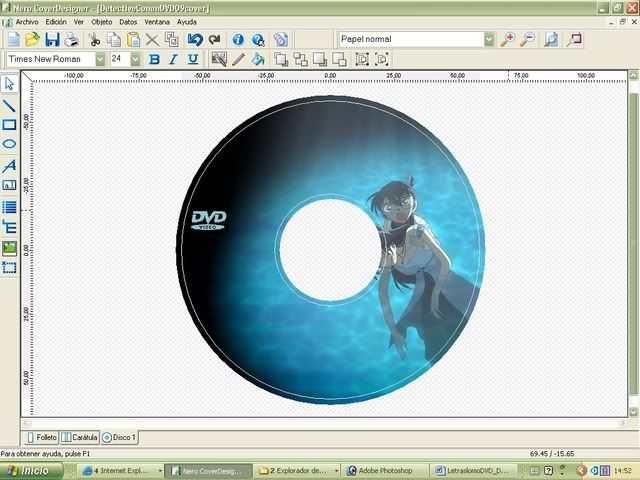Select the dashed field rectangle tool
The height and width of the screenshot is (480, 640).
click(9, 268)
